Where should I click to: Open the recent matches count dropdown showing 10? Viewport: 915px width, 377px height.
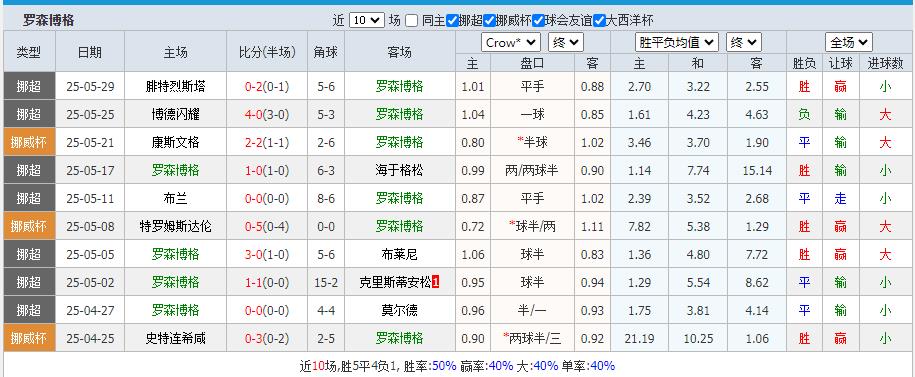pos(367,20)
